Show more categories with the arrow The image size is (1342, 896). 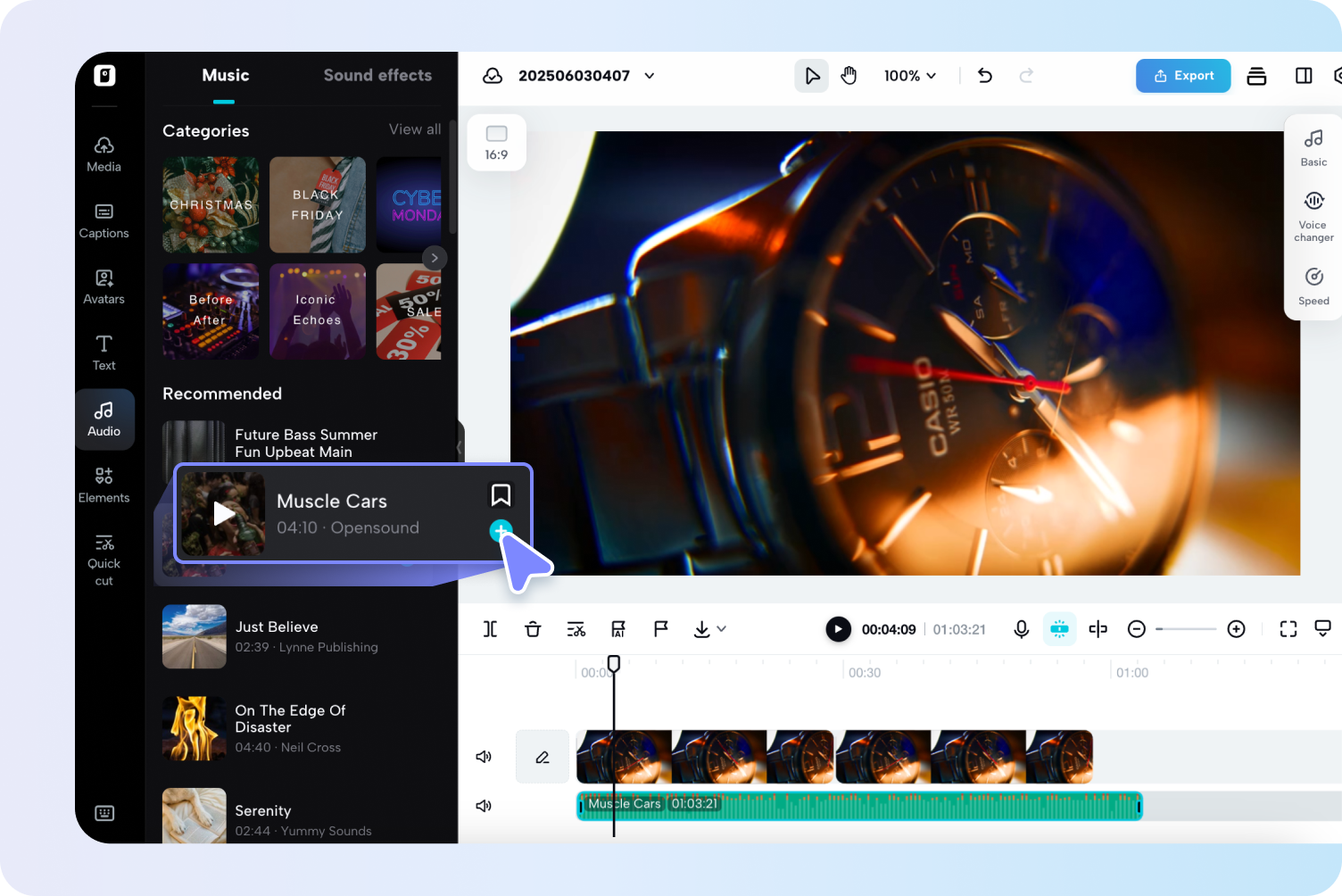click(435, 258)
